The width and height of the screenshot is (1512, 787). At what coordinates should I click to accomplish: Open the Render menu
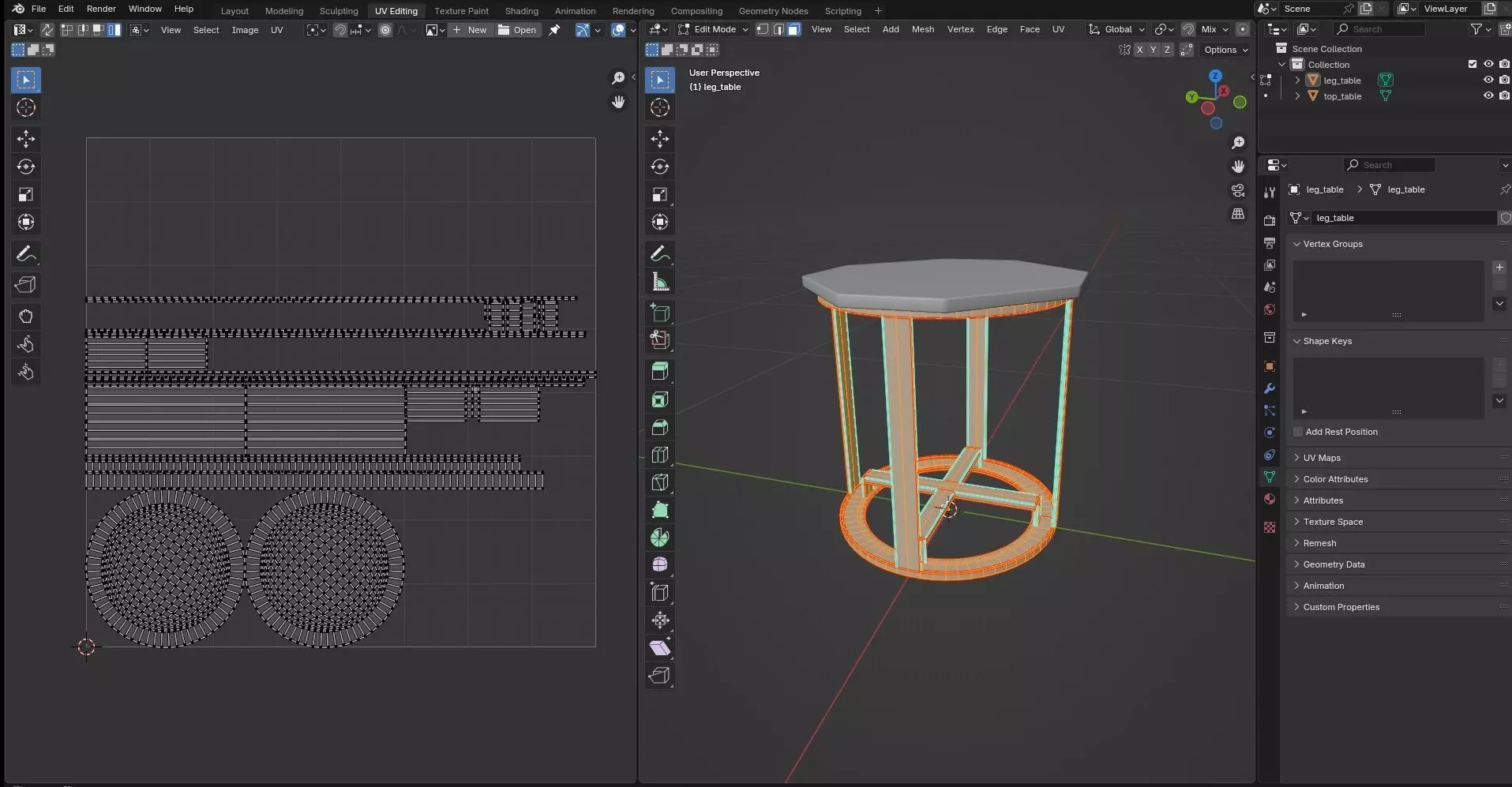101,9
